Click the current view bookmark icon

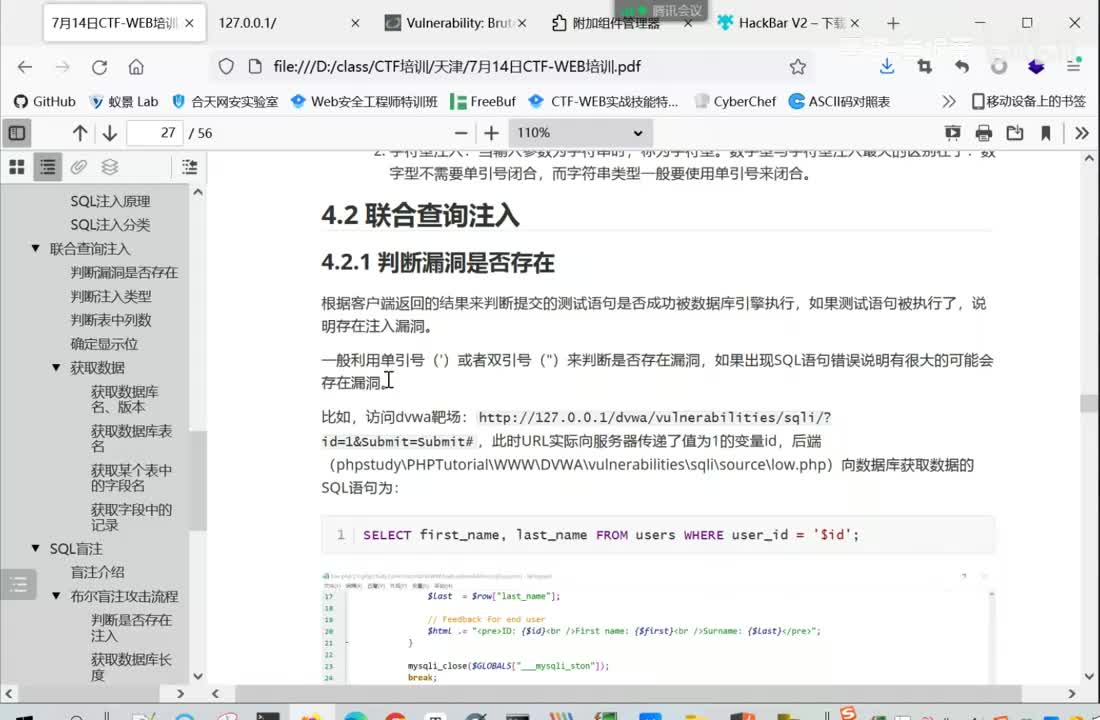tap(1045, 133)
